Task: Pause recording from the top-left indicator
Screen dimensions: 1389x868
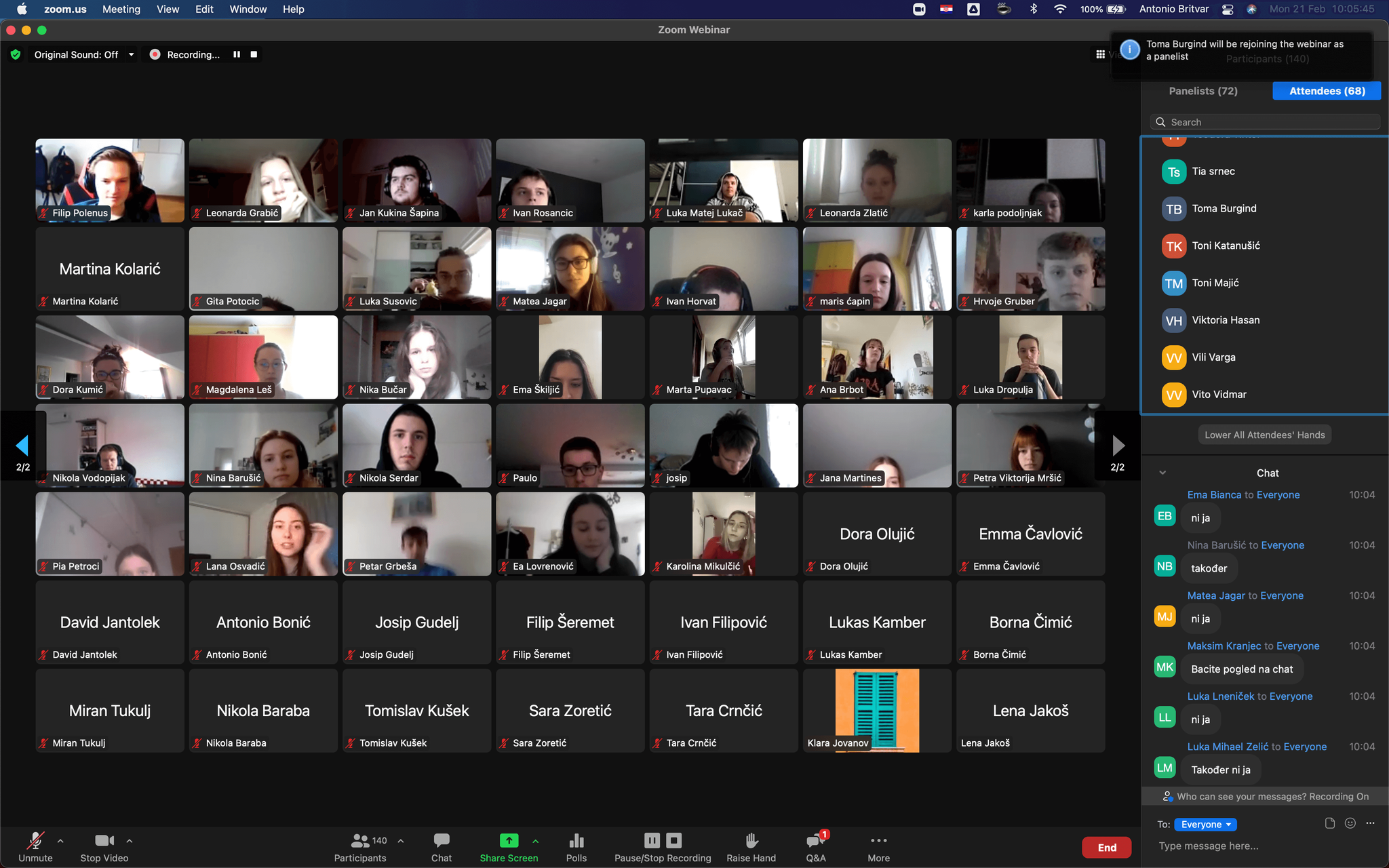Action: (x=237, y=54)
